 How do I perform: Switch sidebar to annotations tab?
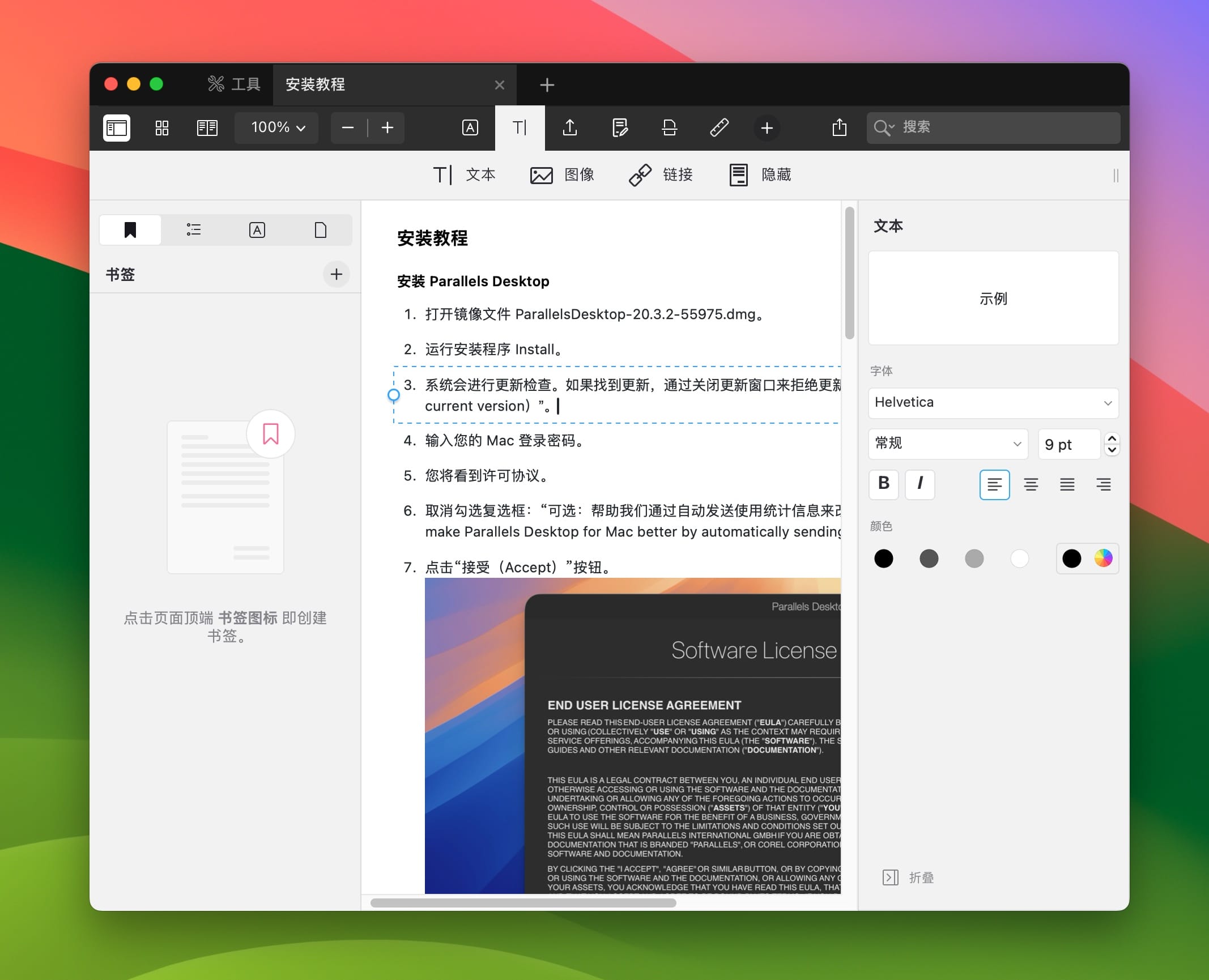point(257,230)
